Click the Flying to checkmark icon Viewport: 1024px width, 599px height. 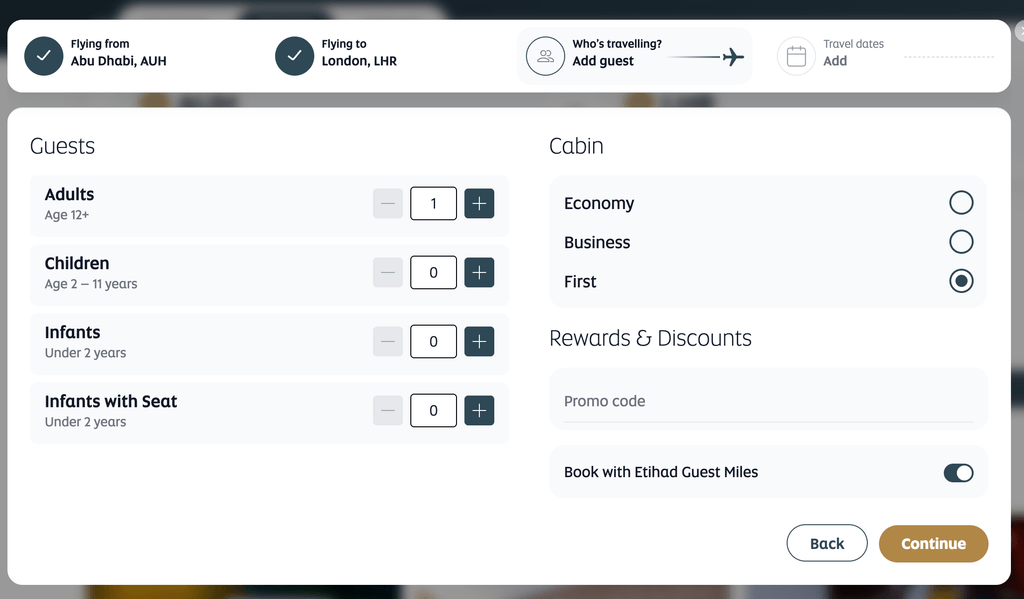click(295, 56)
